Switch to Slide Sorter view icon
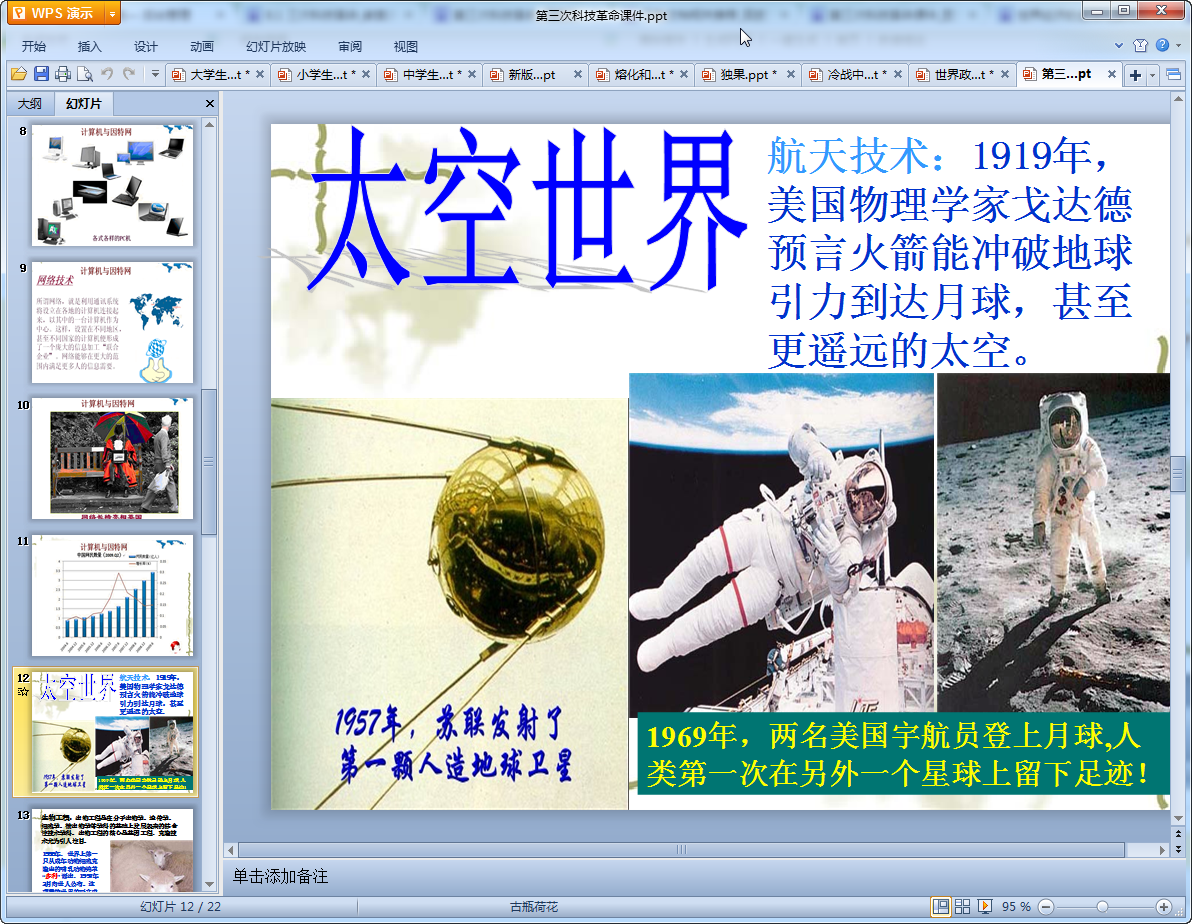 [x=962, y=907]
